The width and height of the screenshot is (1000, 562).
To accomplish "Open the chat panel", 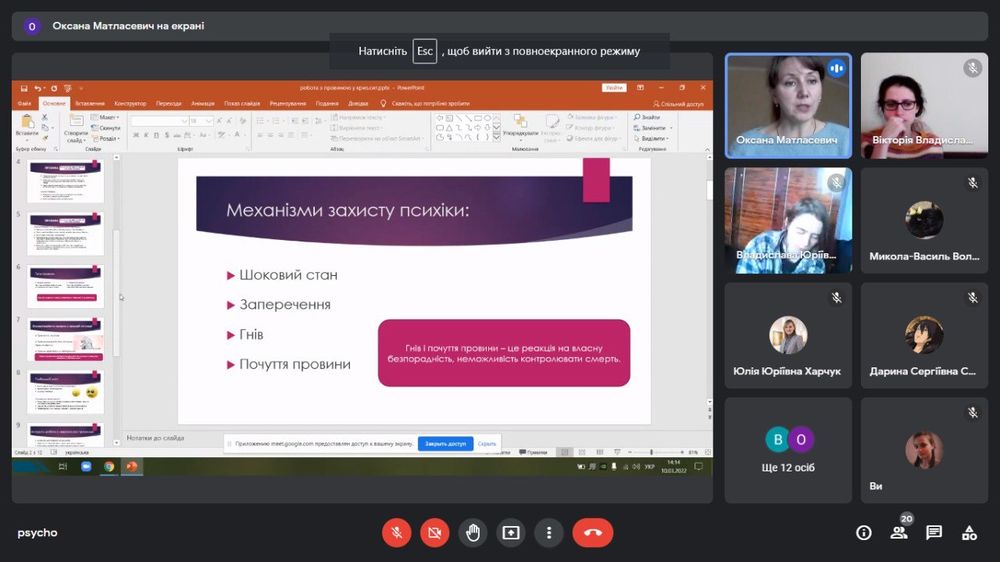I will (x=934, y=533).
